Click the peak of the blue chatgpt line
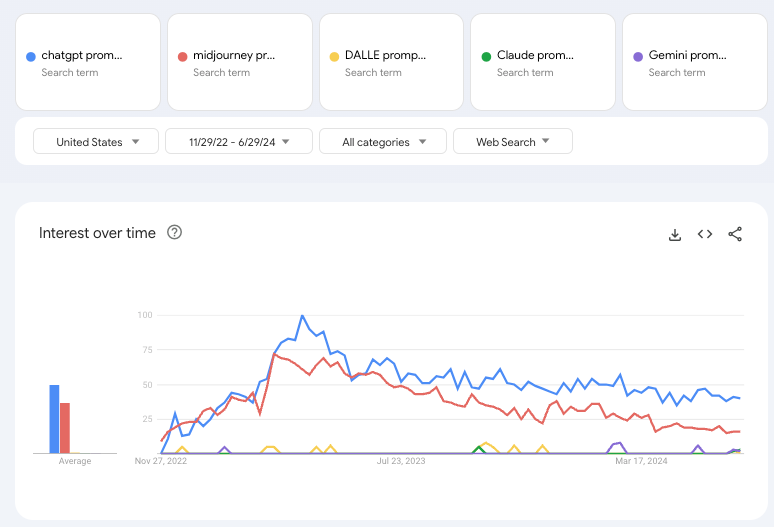This screenshot has height=527, width=774. [302, 316]
